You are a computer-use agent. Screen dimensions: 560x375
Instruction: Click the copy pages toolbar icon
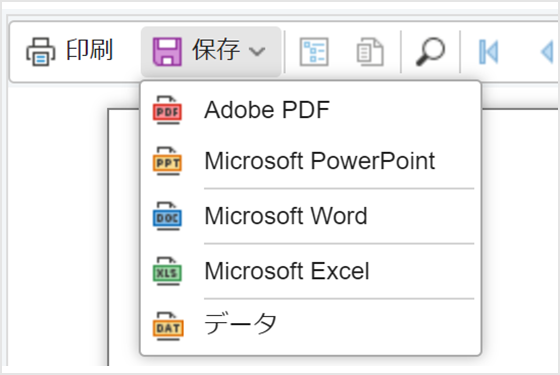click(x=370, y=52)
